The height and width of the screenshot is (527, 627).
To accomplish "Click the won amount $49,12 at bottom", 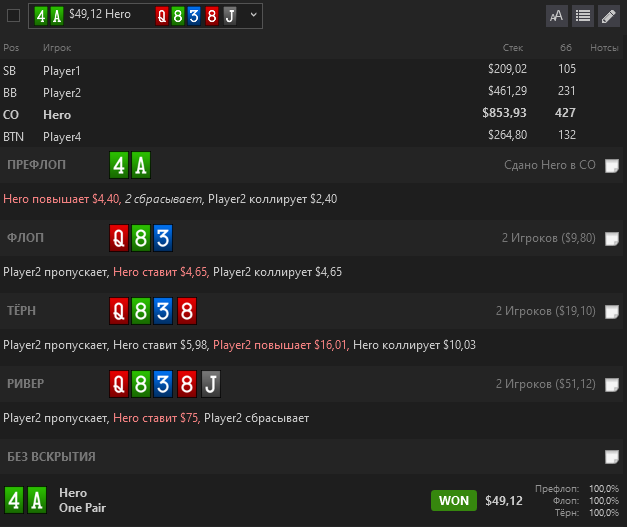I will coord(504,501).
